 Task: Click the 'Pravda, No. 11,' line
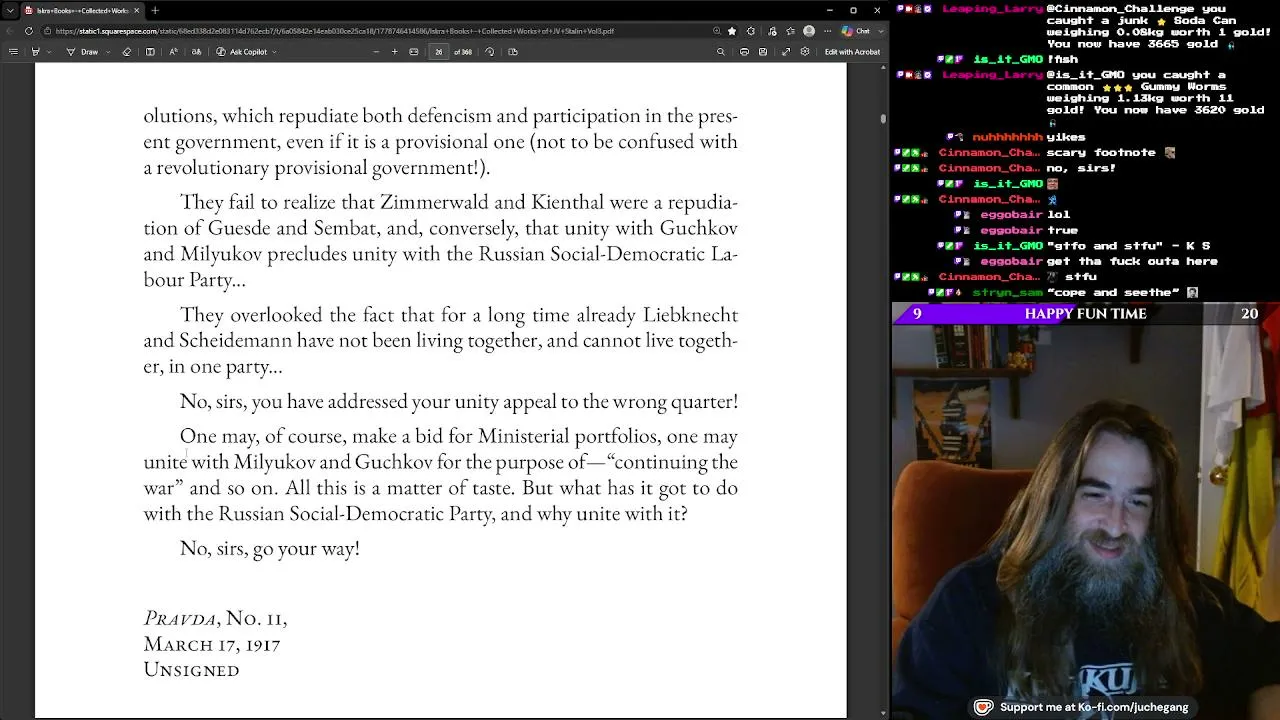(215, 618)
